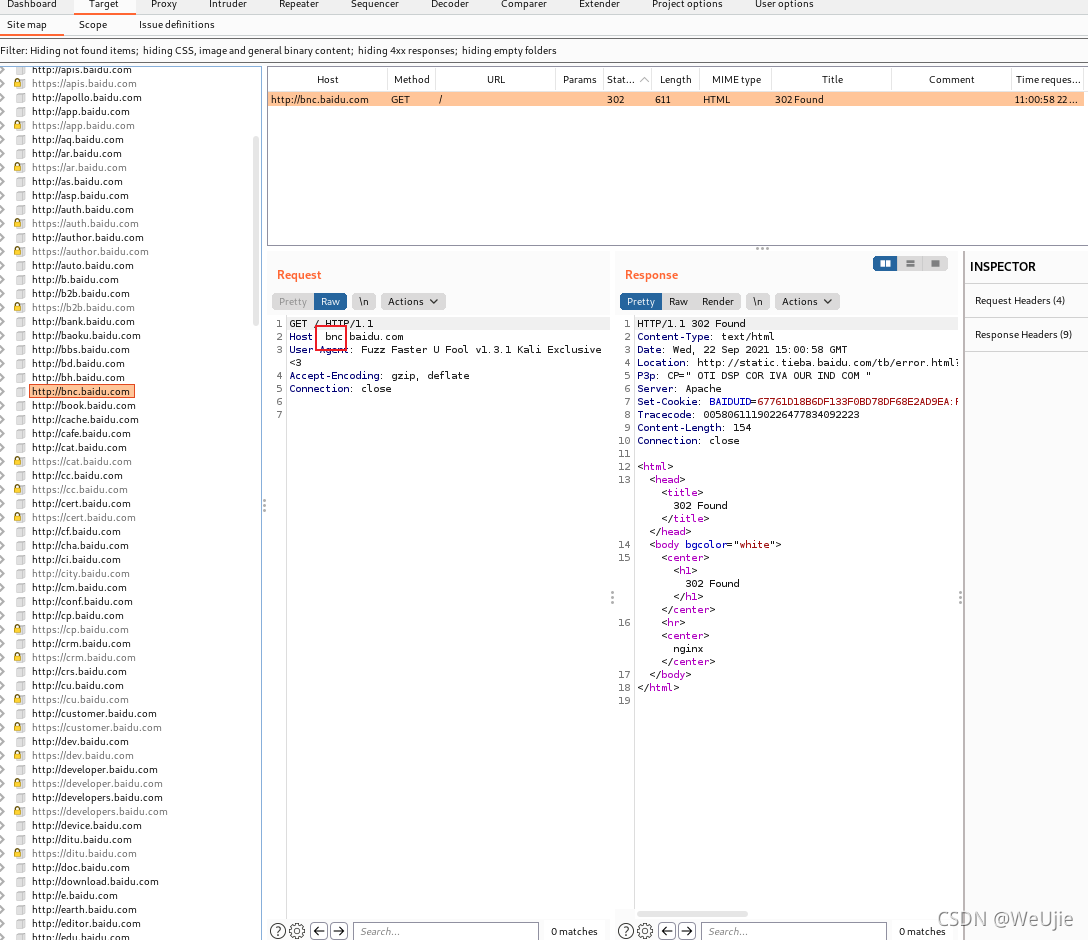
Task: Click lock icon of https://apis.baidu.com
Action: pyautogui.click(x=19, y=83)
